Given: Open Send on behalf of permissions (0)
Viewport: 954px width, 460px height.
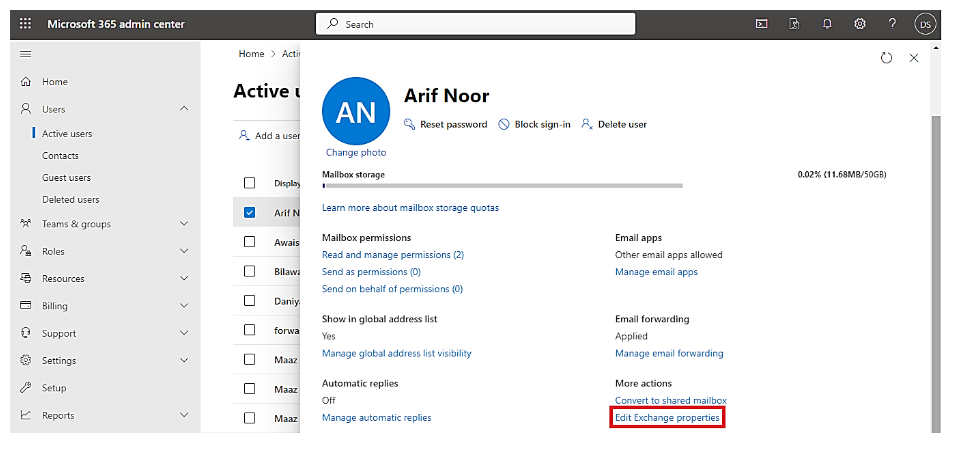Looking at the screenshot, I should click(392, 289).
